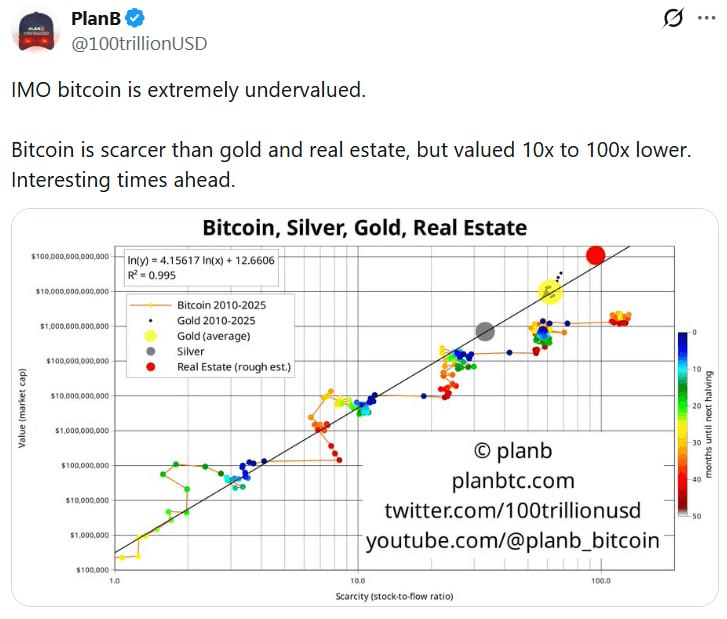The image size is (727, 619).
Task: Click the chart title Bitcoin, Silver, Gold, Real Estate
Action: (x=365, y=229)
